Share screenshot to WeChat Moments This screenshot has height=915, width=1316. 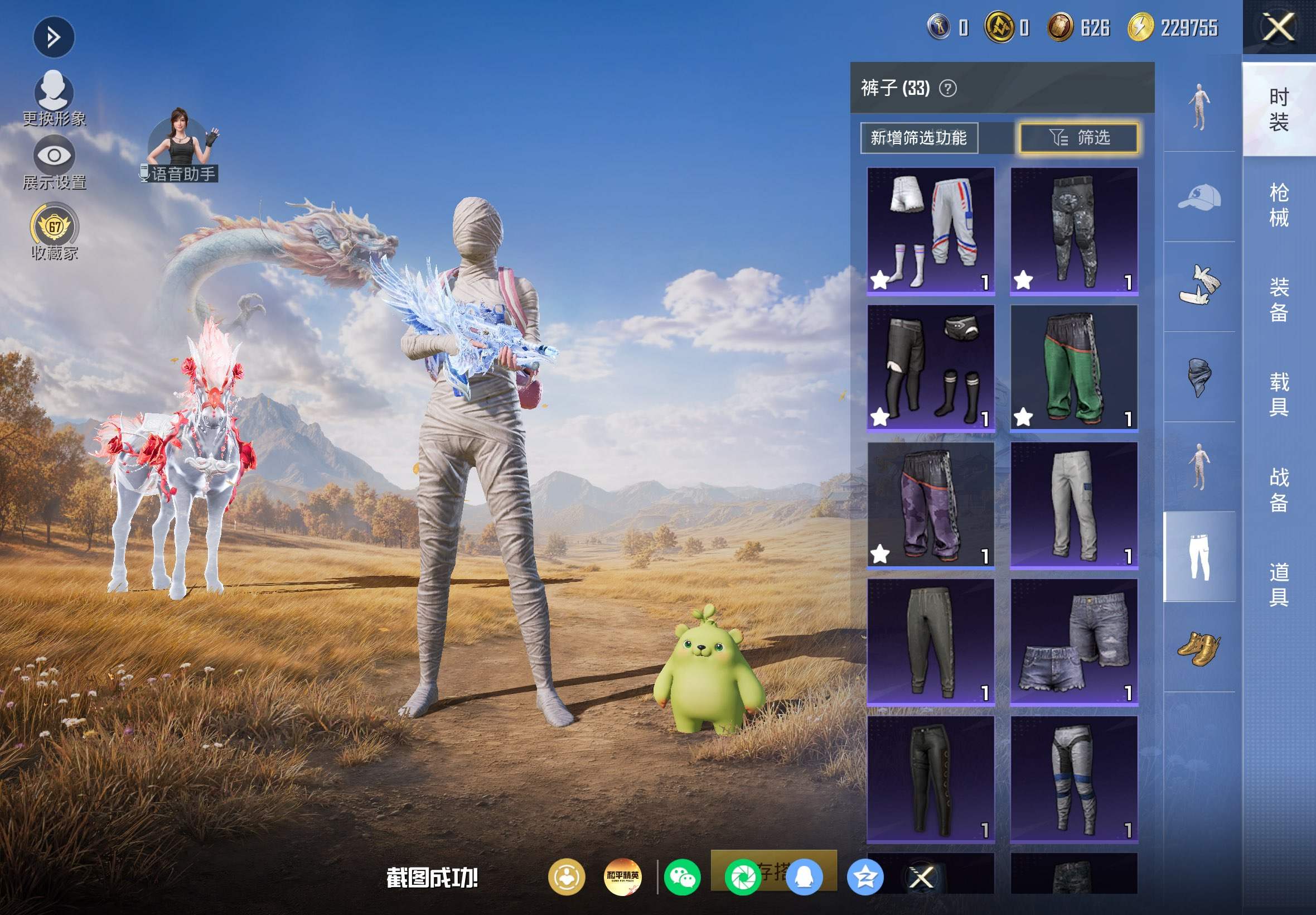[743, 877]
